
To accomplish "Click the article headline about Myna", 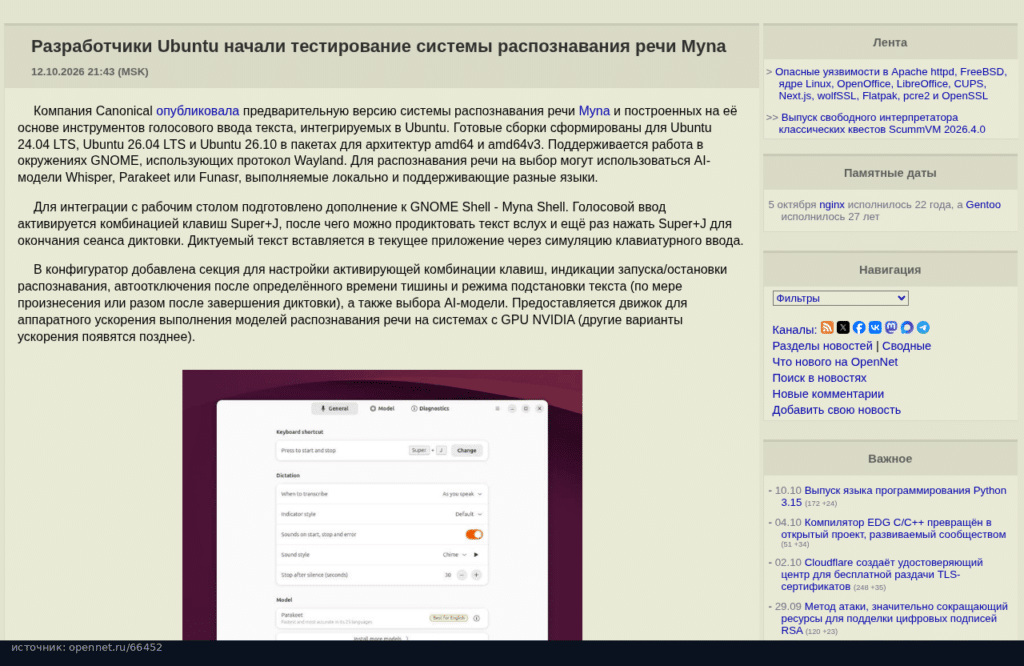I will pyautogui.click(x=378, y=46).
